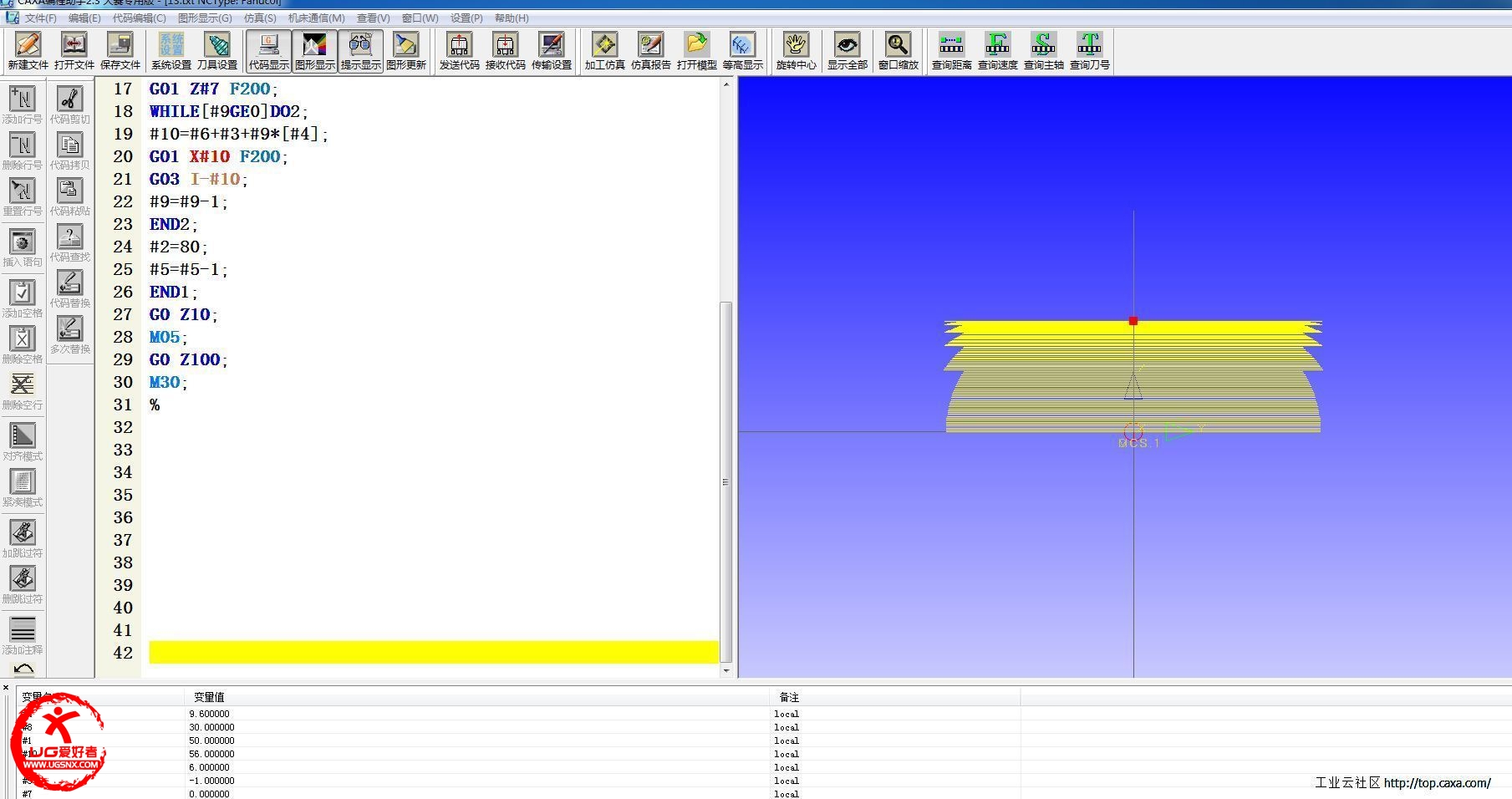1512x799 pixels.
Task: Open 系统设置 (System Settings) from the toolbar
Action: (x=171, y=51)
